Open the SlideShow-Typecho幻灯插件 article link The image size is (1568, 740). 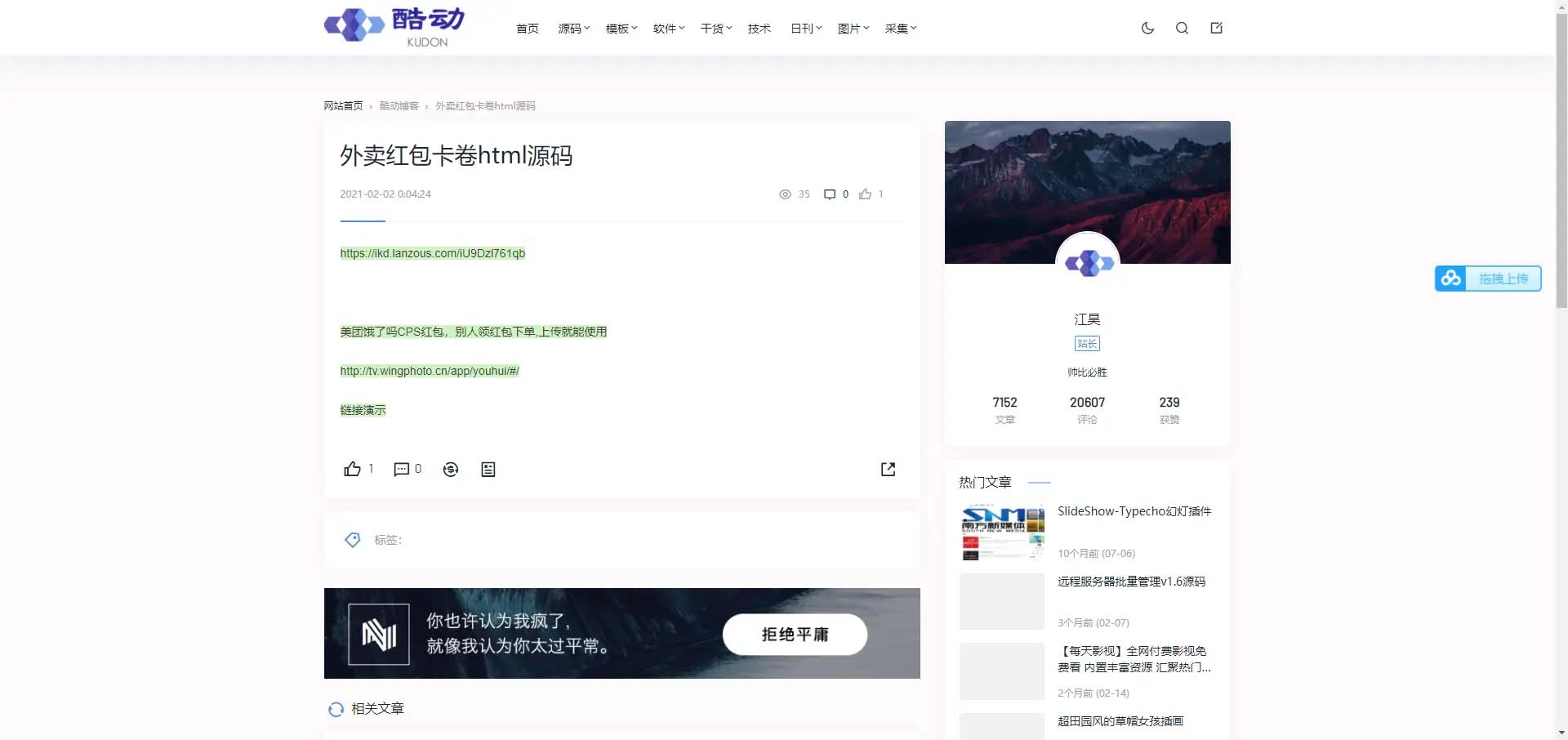[x=1134, y=510]
